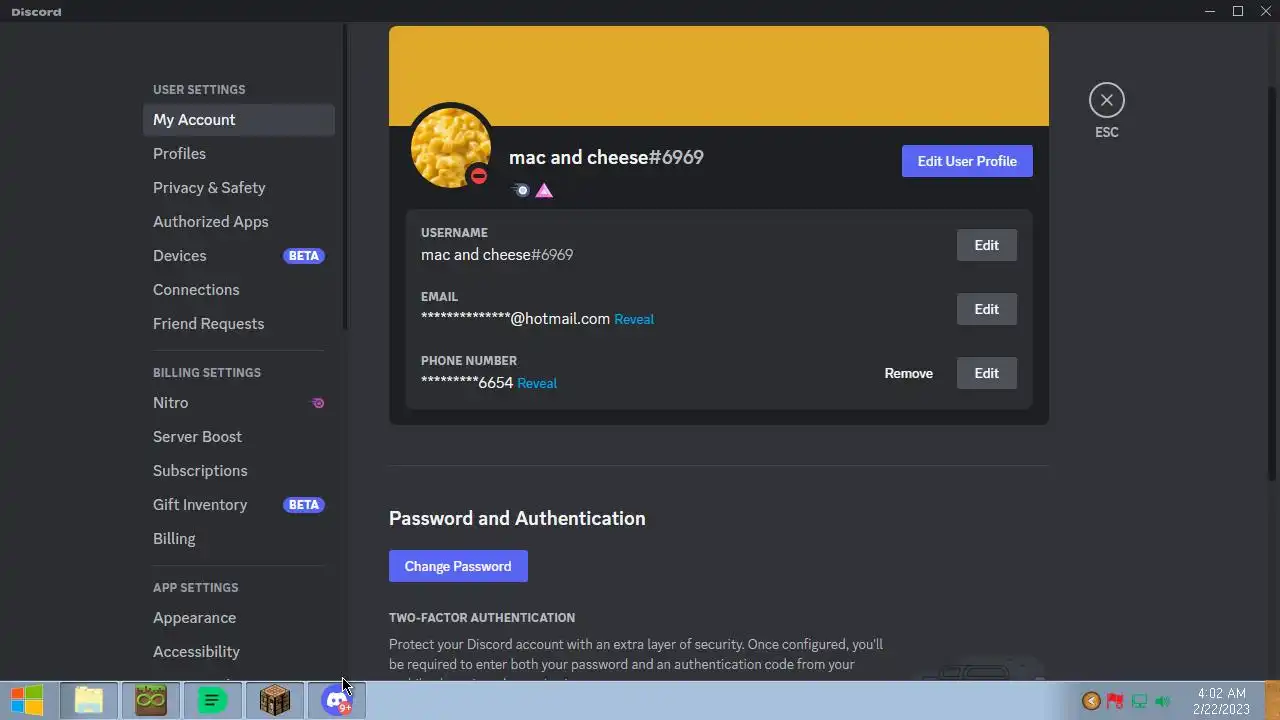The width and height of the screenshot is (1280, 720).
Task: Open Appearance app settings
Action: (239, 617)
